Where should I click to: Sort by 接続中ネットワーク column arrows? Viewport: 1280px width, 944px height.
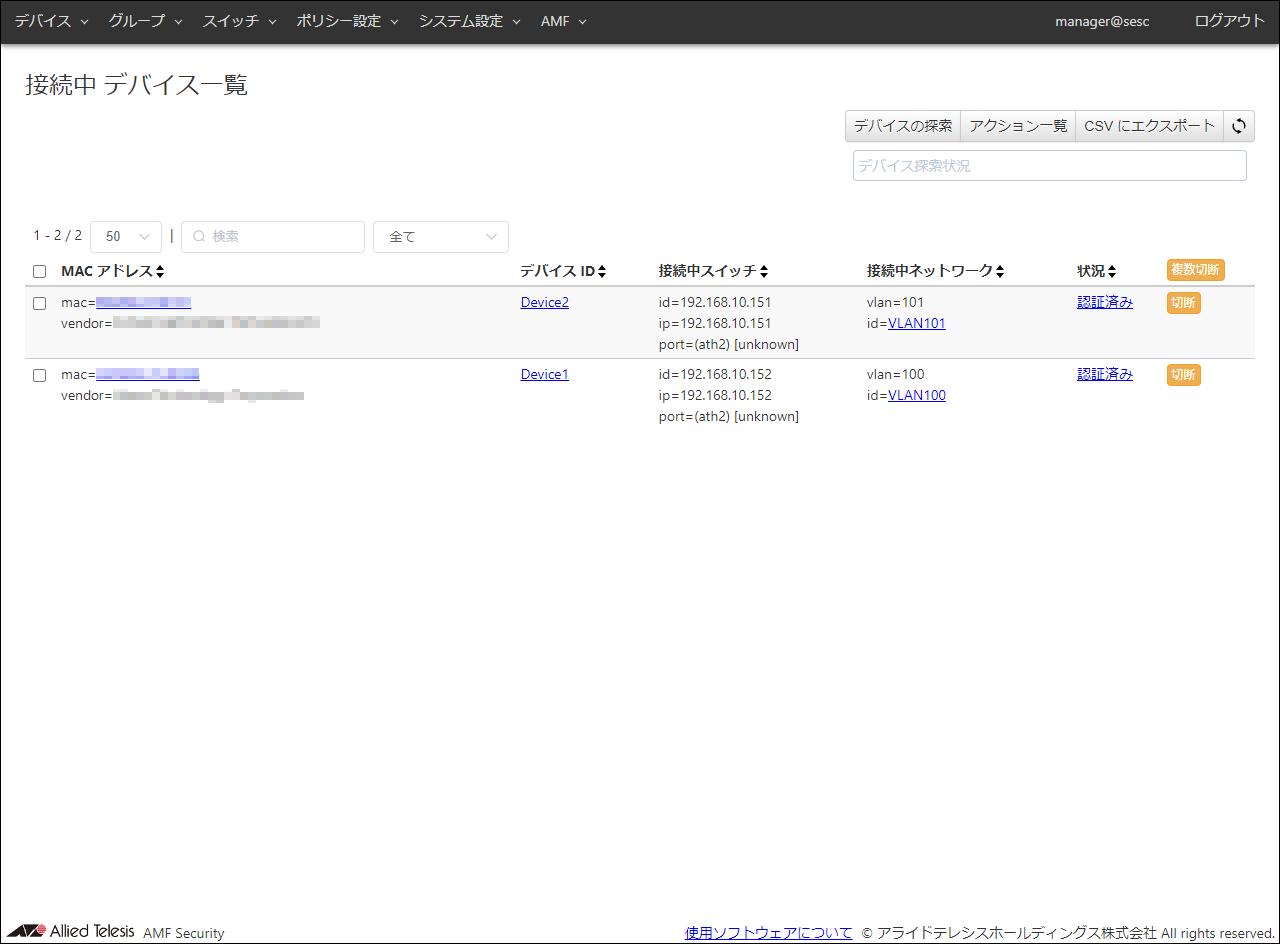click(1000, 272)
